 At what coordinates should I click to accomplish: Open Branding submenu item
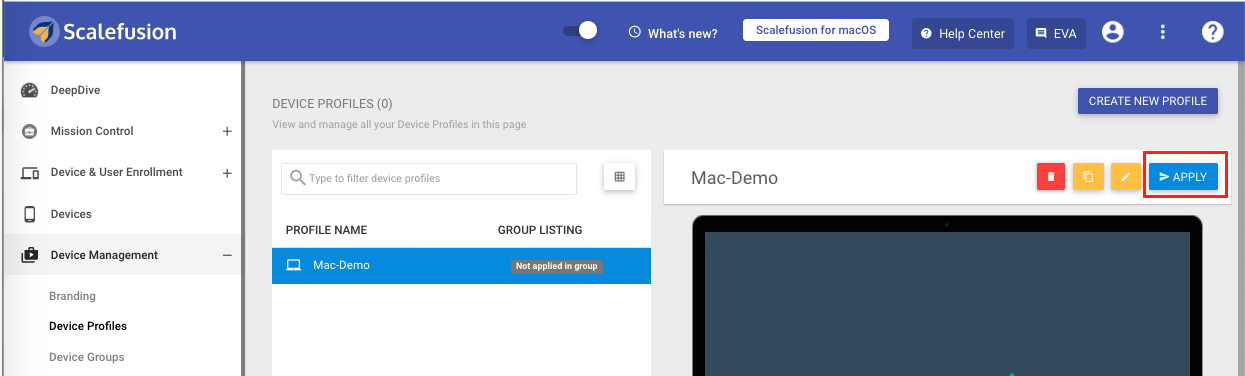(x=72, y=296)
